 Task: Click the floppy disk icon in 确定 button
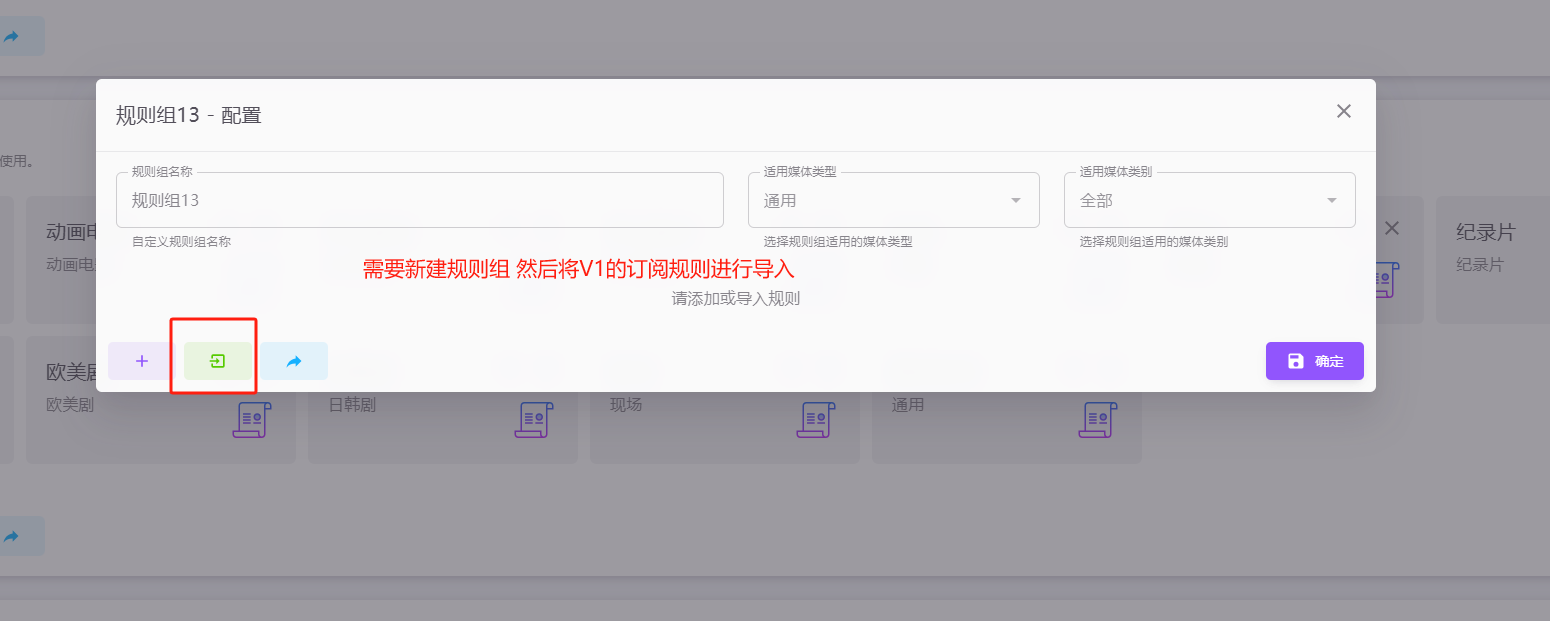pos(1295,361)
